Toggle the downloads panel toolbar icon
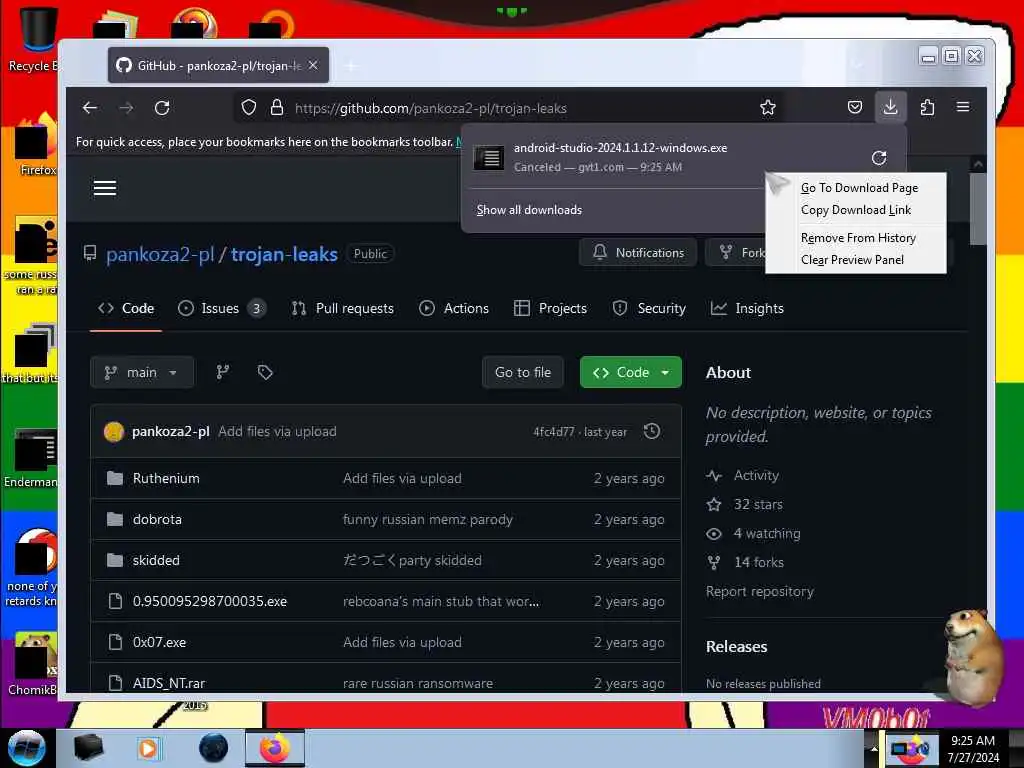This screenshot has height=768, width=1024. (890, 107)
